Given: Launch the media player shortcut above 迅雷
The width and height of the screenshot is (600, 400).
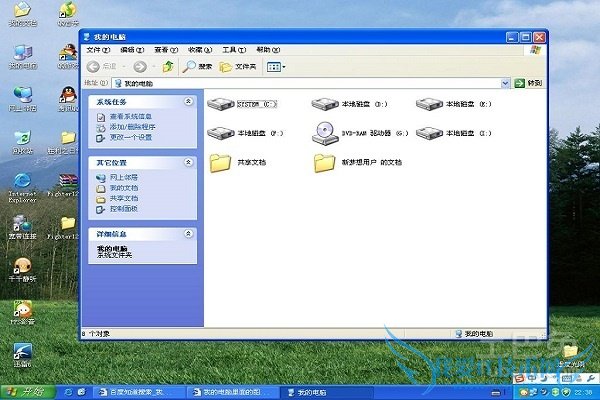Looking at the screenshot, I should (22, 312).
